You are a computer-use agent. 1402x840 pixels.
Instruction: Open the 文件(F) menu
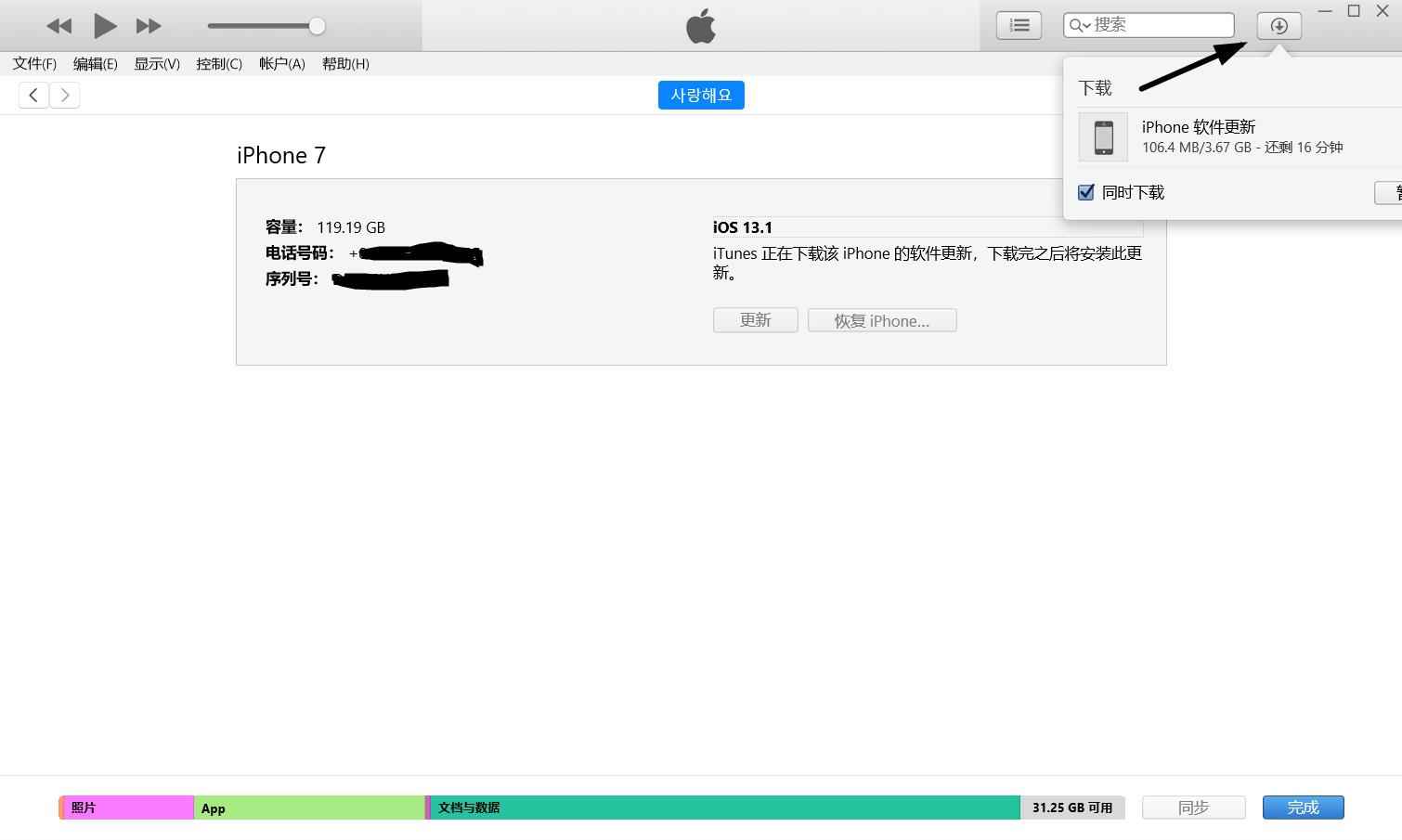(33, 63)
